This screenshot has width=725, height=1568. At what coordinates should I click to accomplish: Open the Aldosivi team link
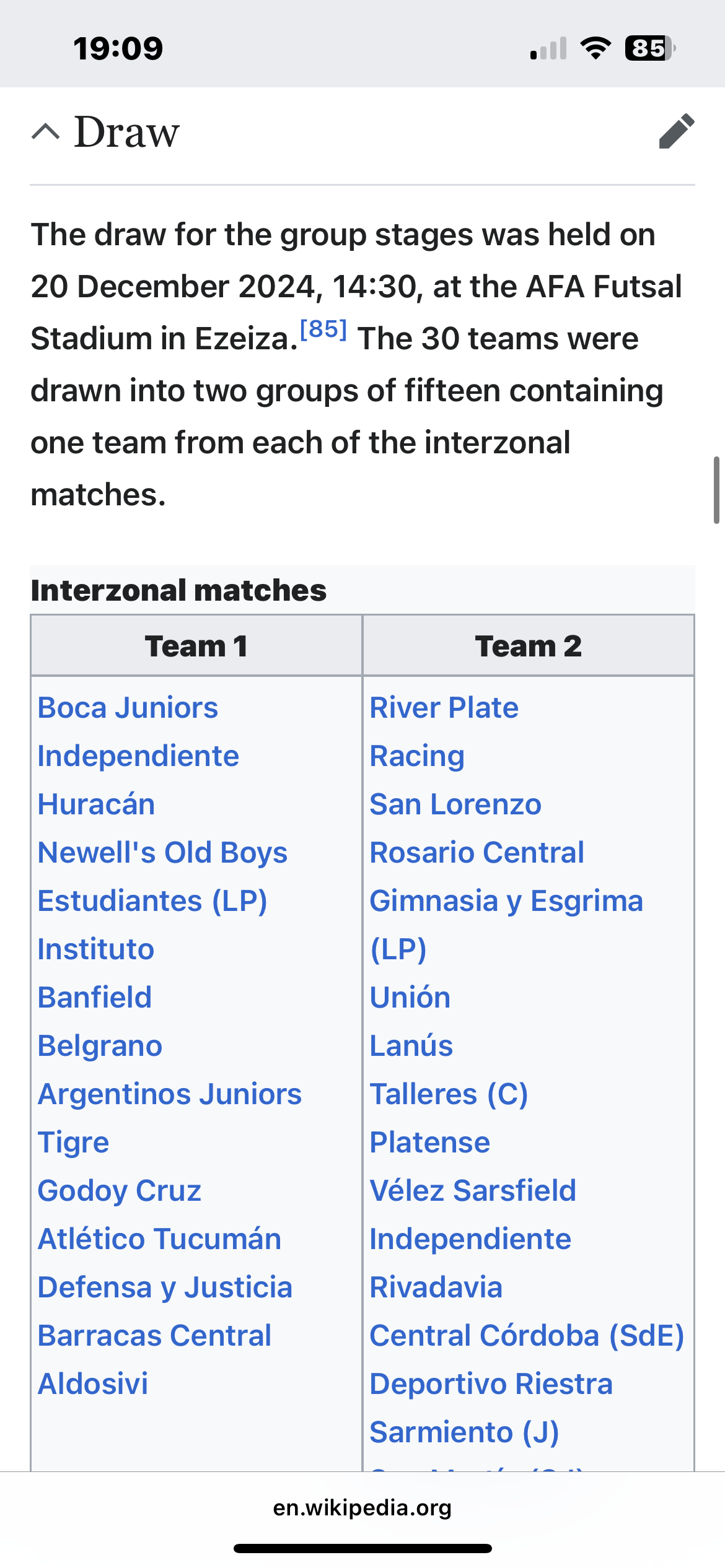tap(93, 1383)
